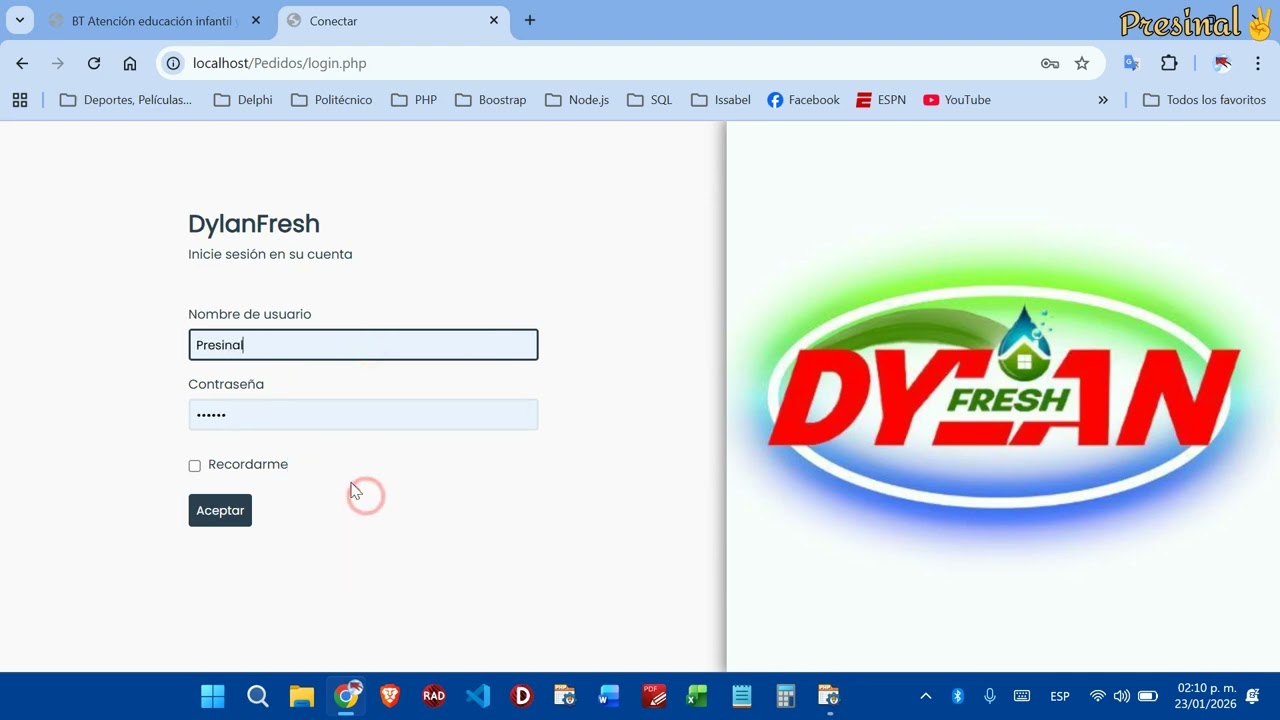Click the Aceptar login button
This screenshot has width=1280, height=720.
(x=220, y=510)
